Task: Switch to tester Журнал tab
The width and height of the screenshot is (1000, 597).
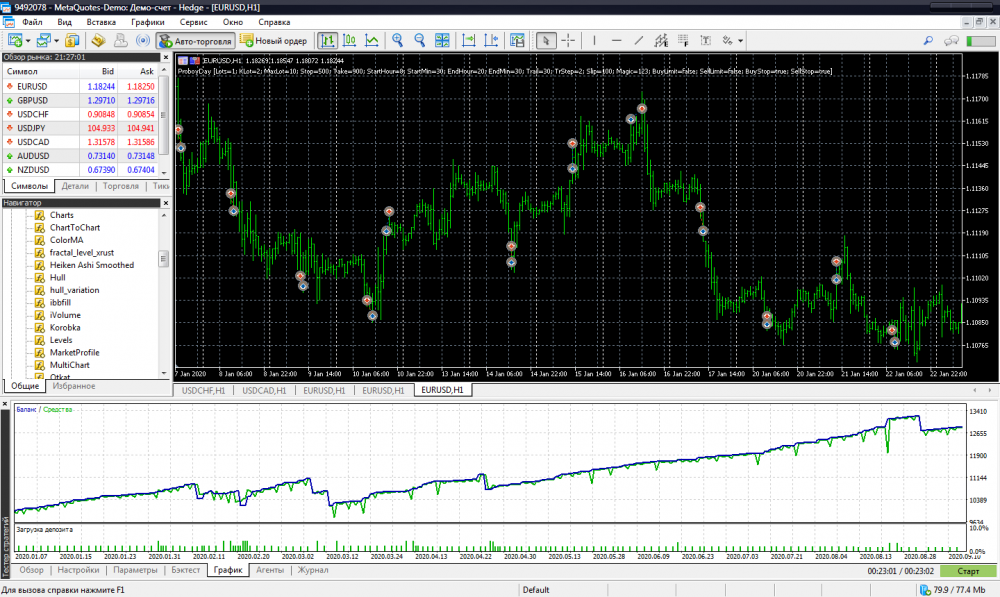Action: click(x=313, y=570)
